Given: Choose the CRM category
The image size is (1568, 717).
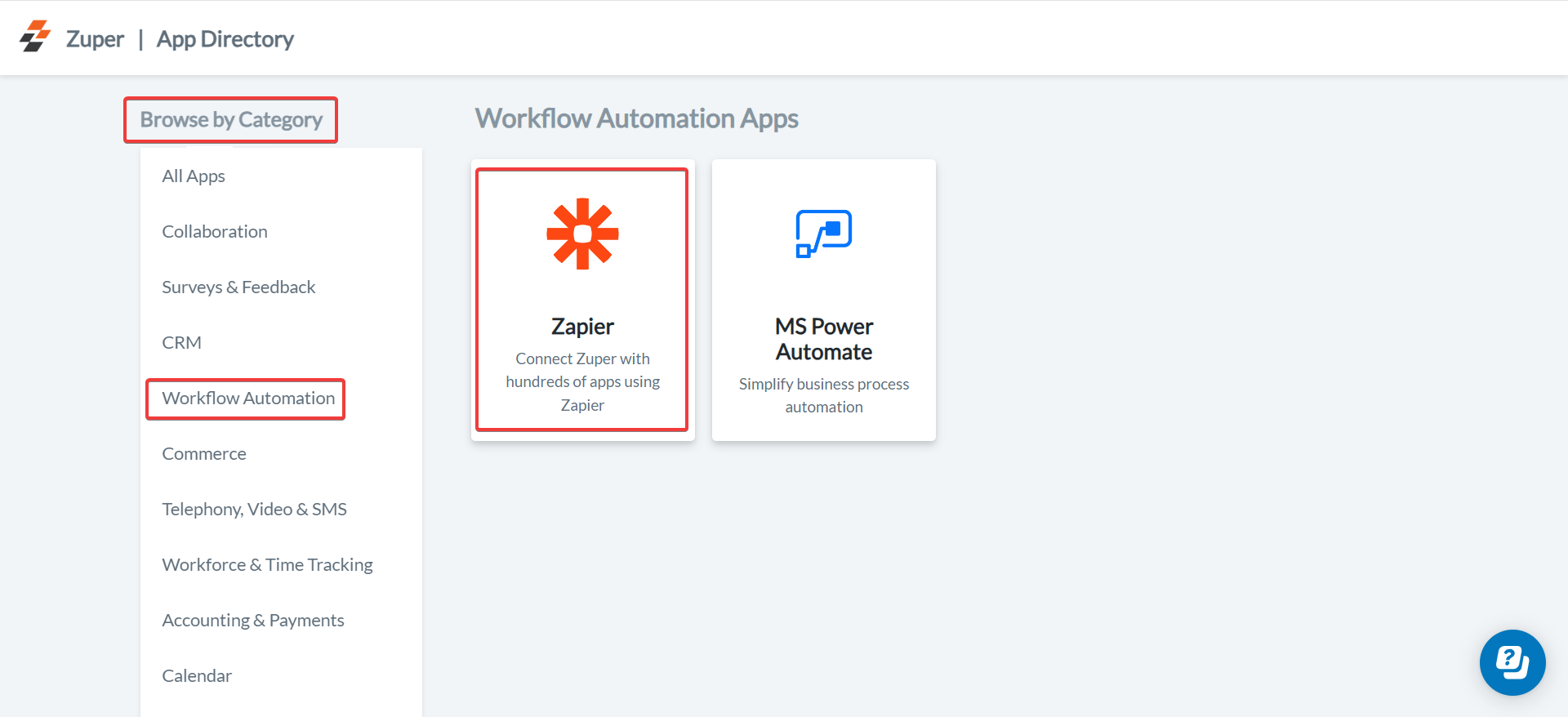Looking at the screenshot, I should point(181,343).
